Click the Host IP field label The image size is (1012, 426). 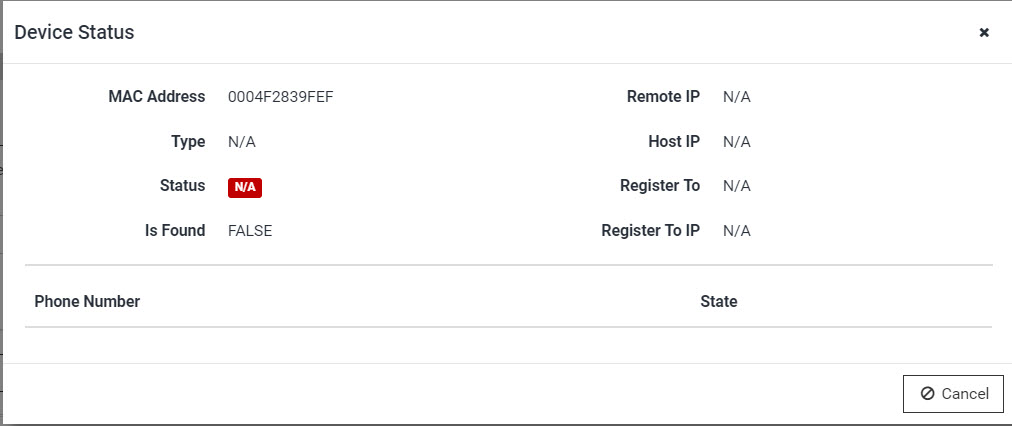point(674,141)
